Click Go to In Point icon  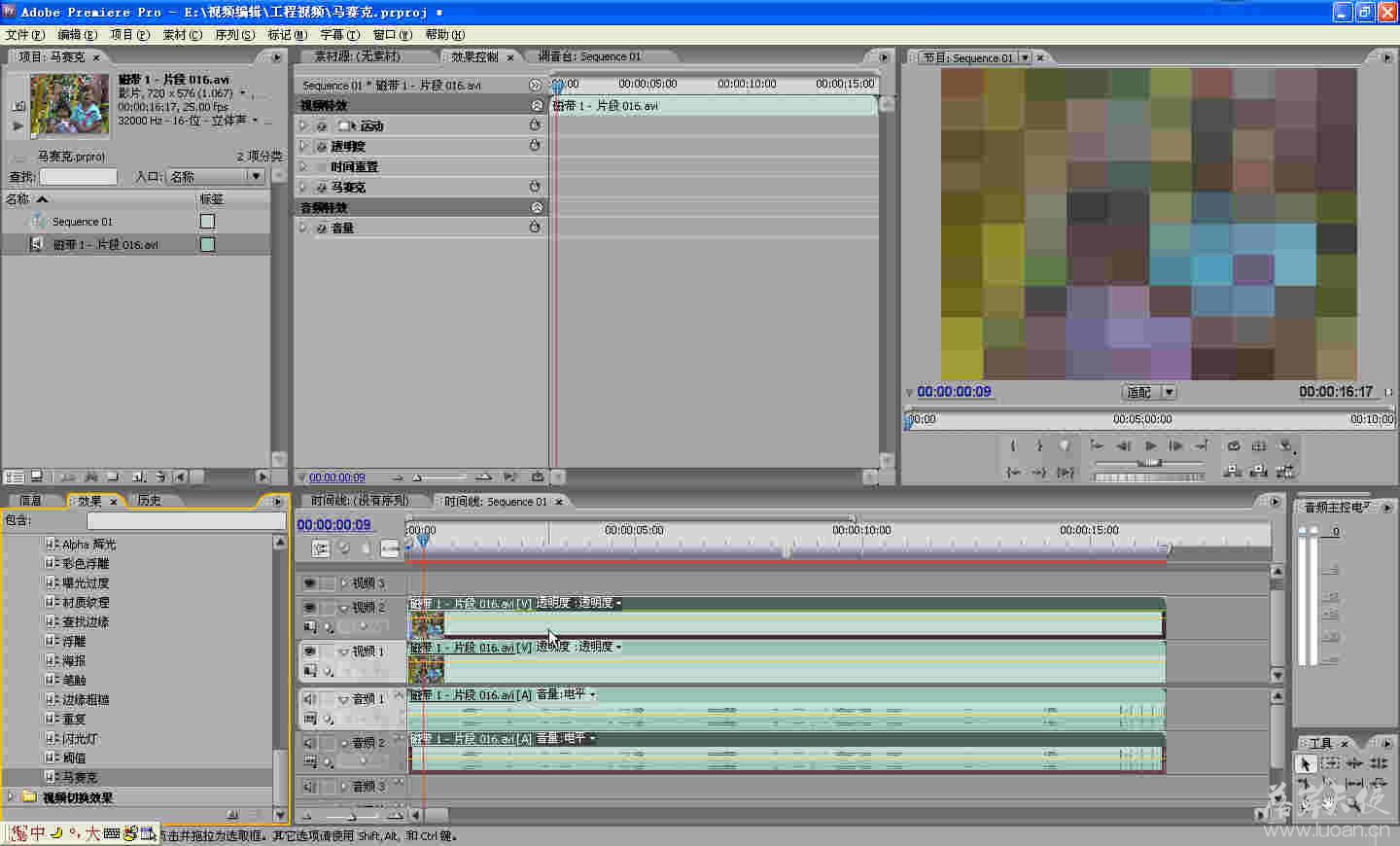pyautogui.click(x=1013, y=472)
